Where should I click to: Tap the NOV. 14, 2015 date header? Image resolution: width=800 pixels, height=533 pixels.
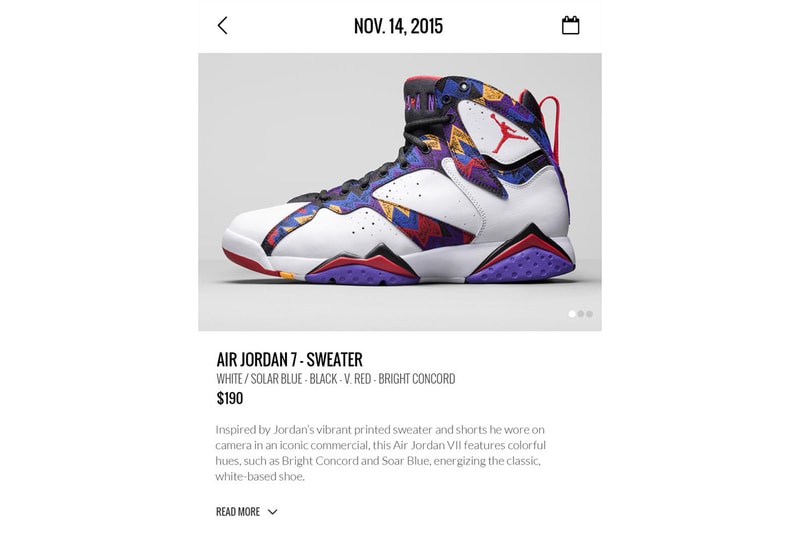point(398,26)
